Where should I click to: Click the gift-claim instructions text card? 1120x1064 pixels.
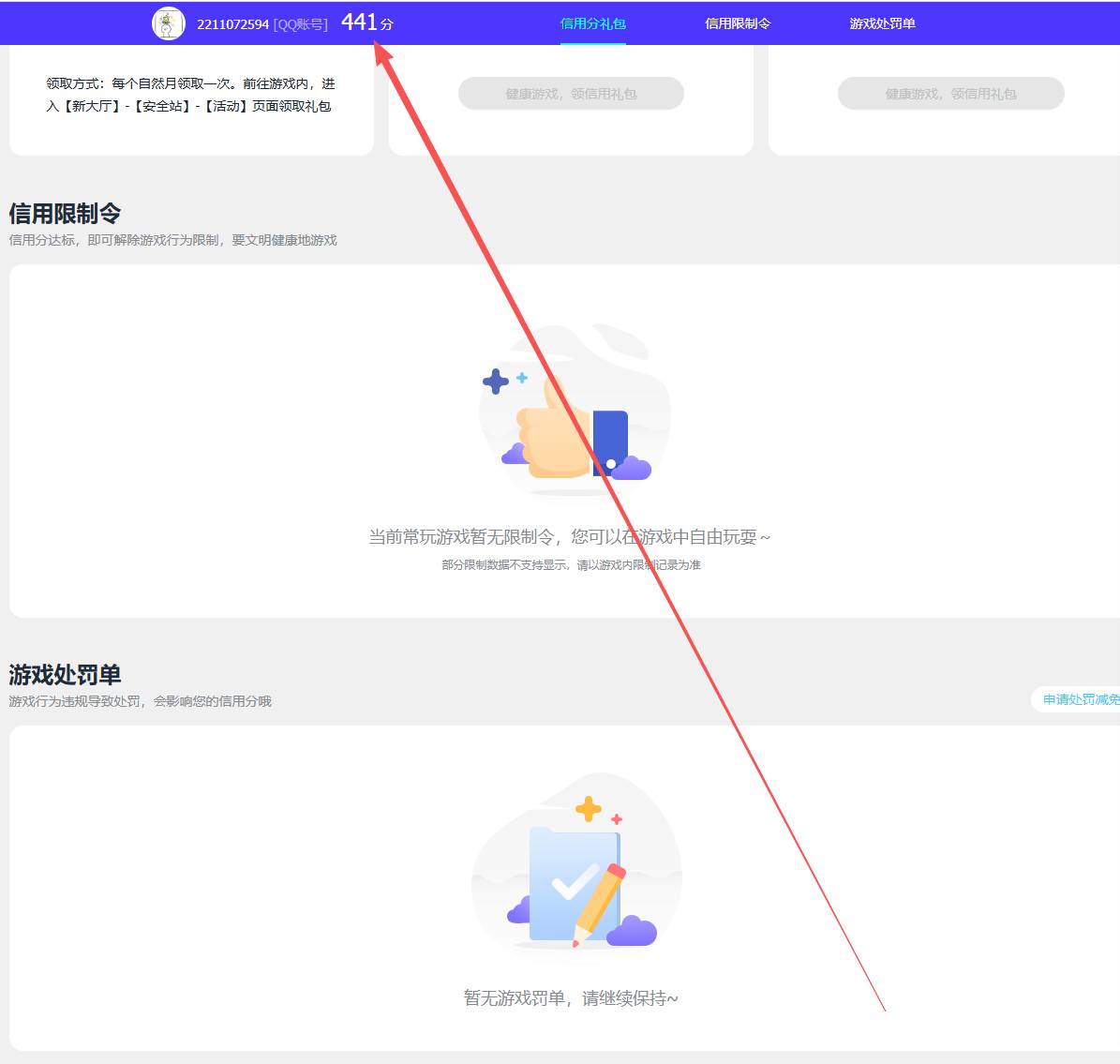point(190,94)
